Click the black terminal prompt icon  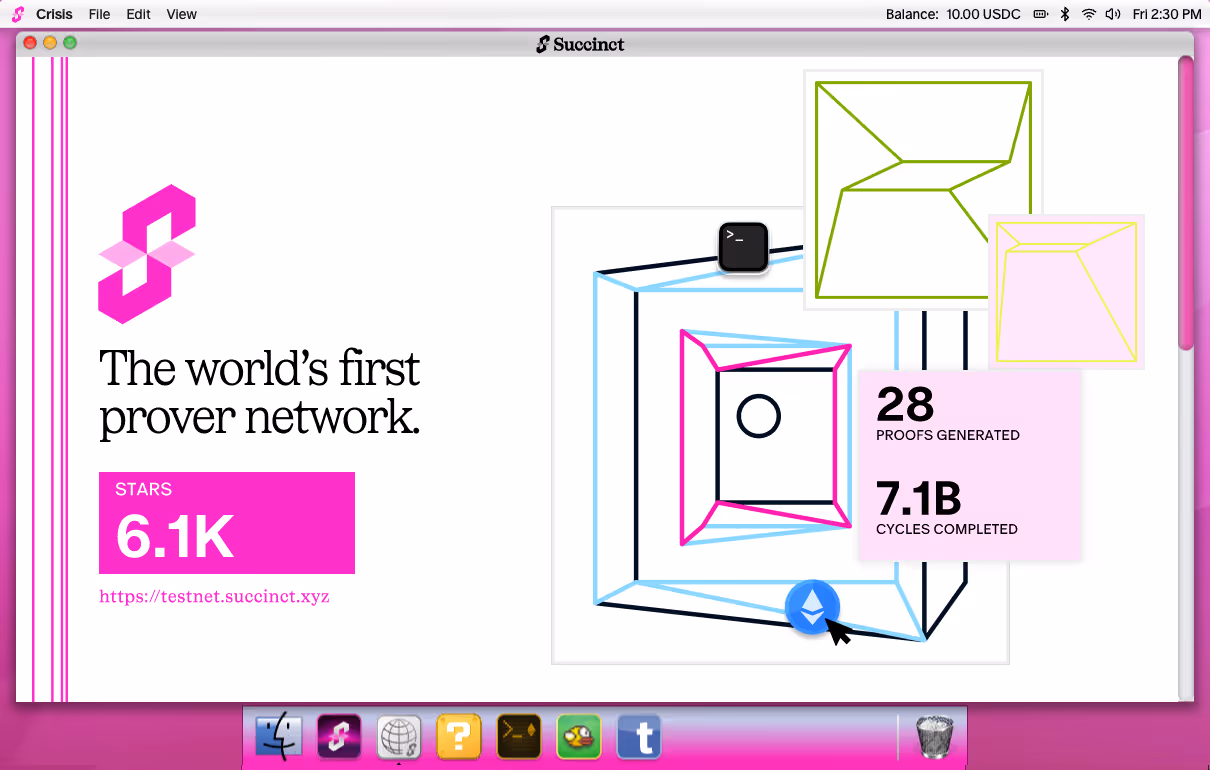(x=743, y=247)
